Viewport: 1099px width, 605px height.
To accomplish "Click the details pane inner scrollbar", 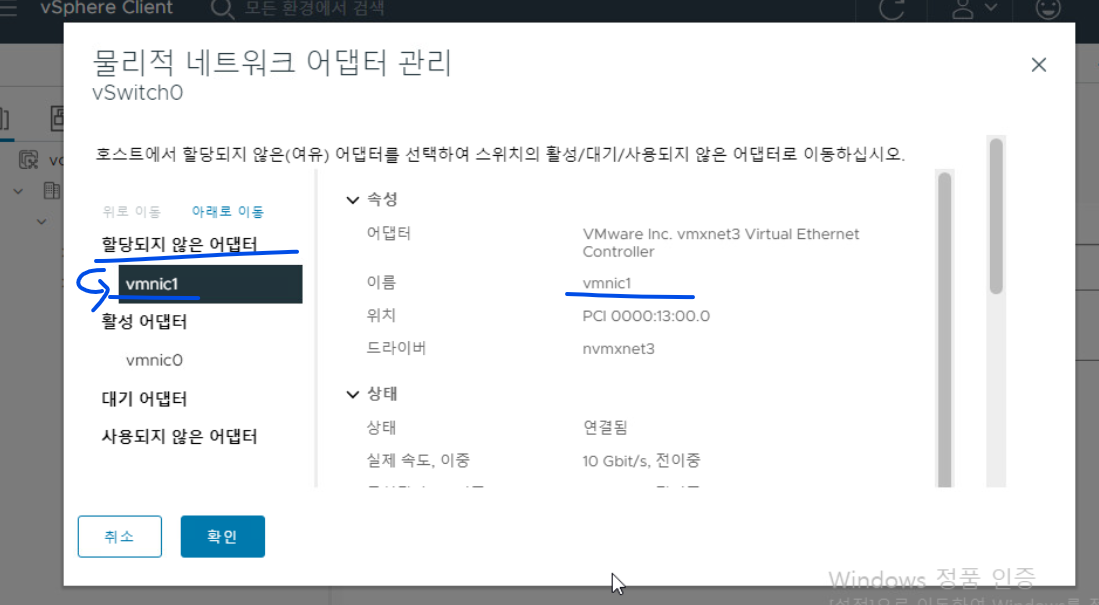I will (x=945, y=328).
